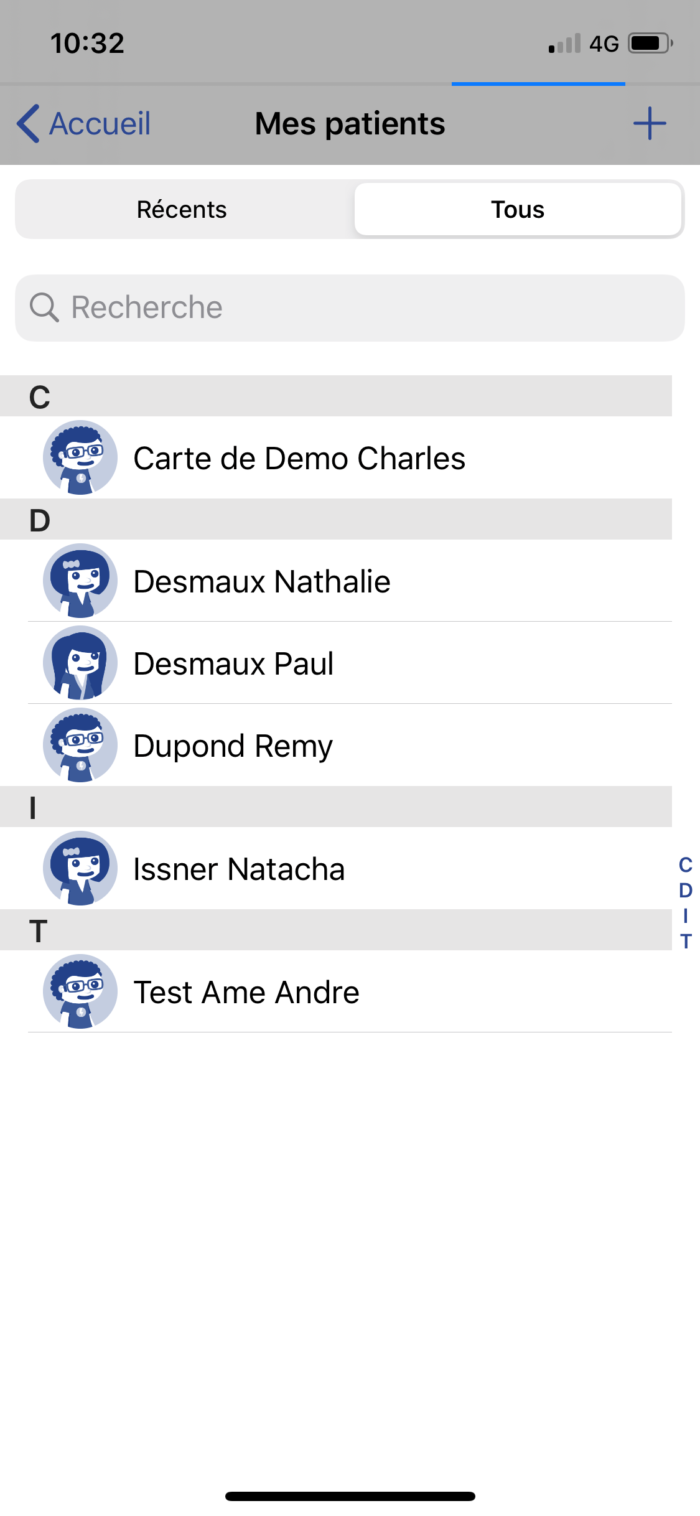Jump to letter D in index

685,891
